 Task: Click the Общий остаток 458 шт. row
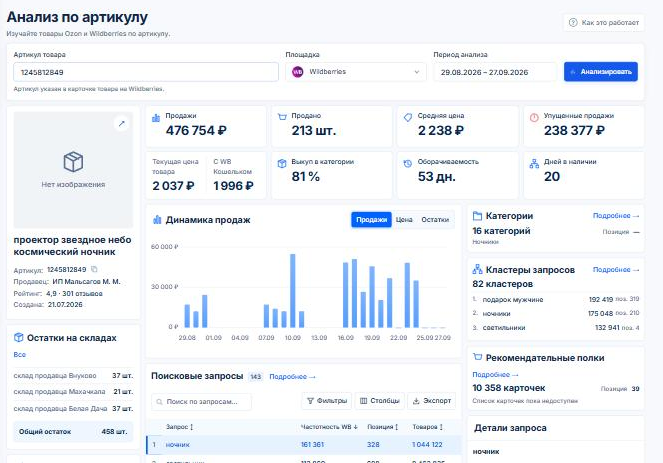[x=73, y=432]
